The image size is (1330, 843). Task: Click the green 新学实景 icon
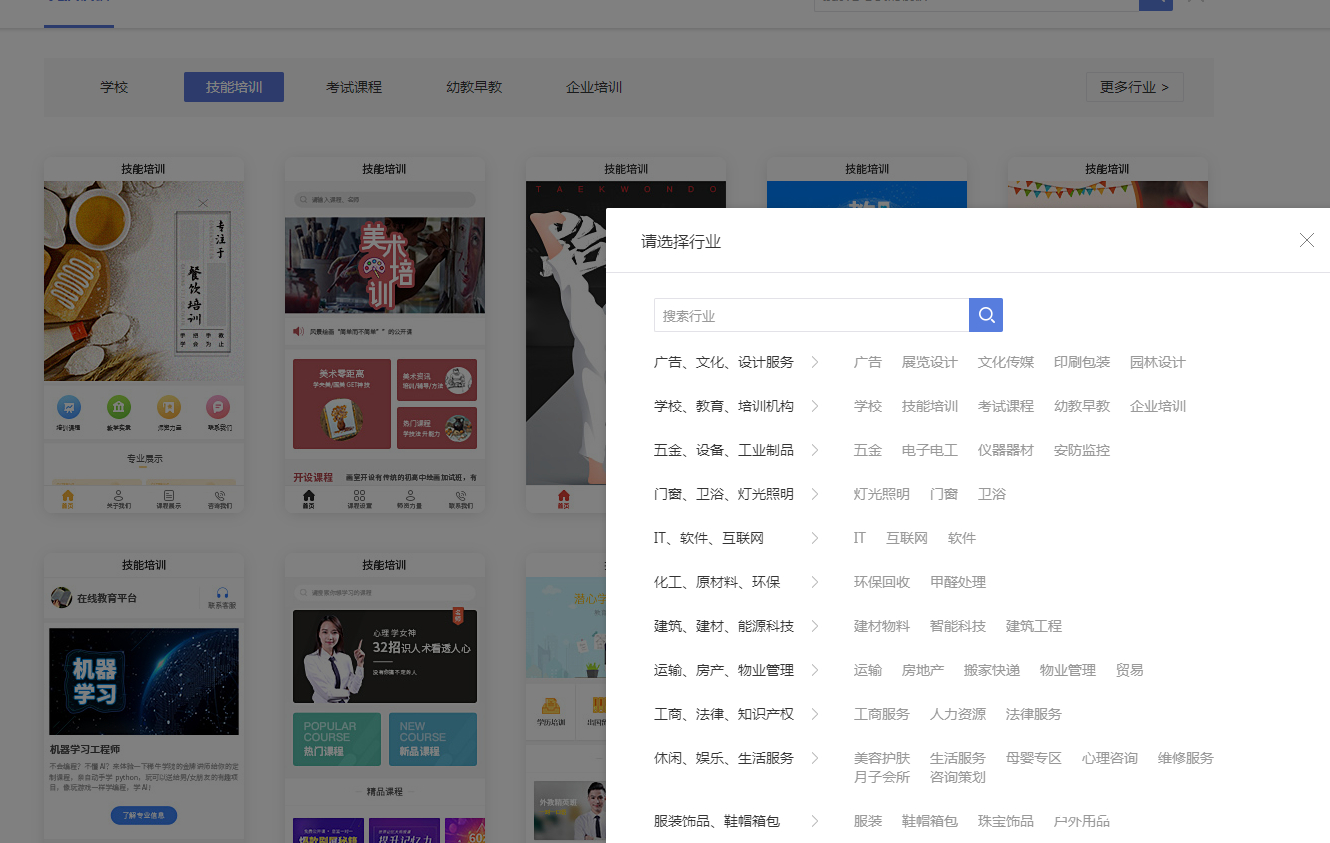click(x=119, y=407)
